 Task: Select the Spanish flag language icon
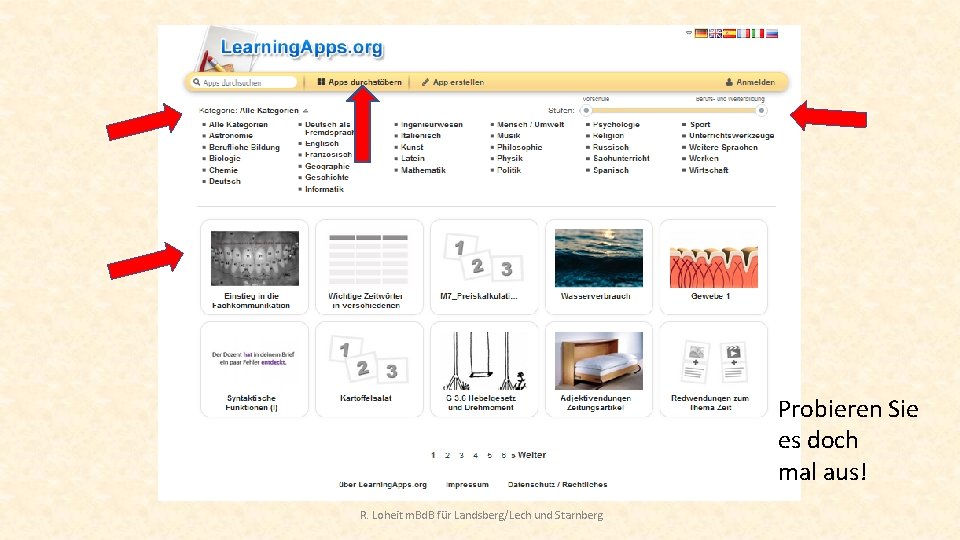pyautogui.click(x=729, y=34)
